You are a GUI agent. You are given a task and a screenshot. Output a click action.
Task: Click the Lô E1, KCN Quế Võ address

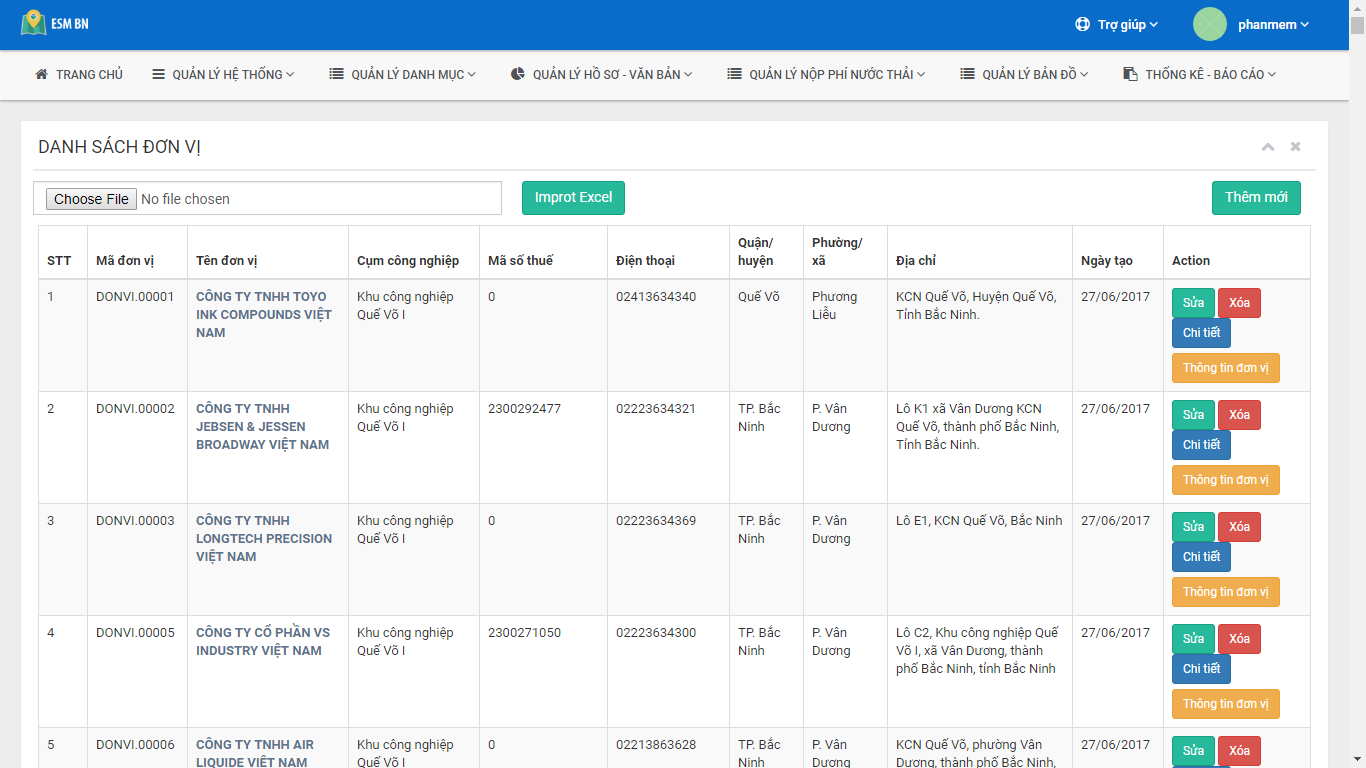979,521
